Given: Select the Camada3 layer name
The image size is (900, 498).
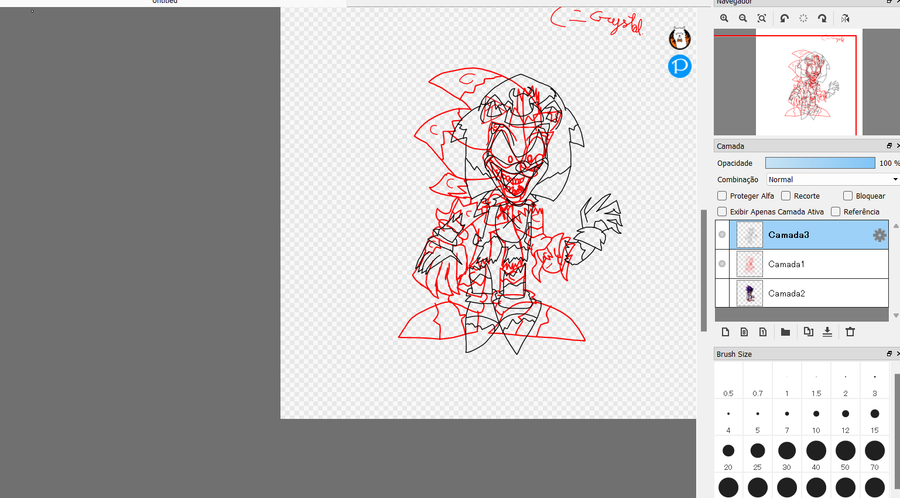Looking at the screenshot, I should [x=789, y=235].
